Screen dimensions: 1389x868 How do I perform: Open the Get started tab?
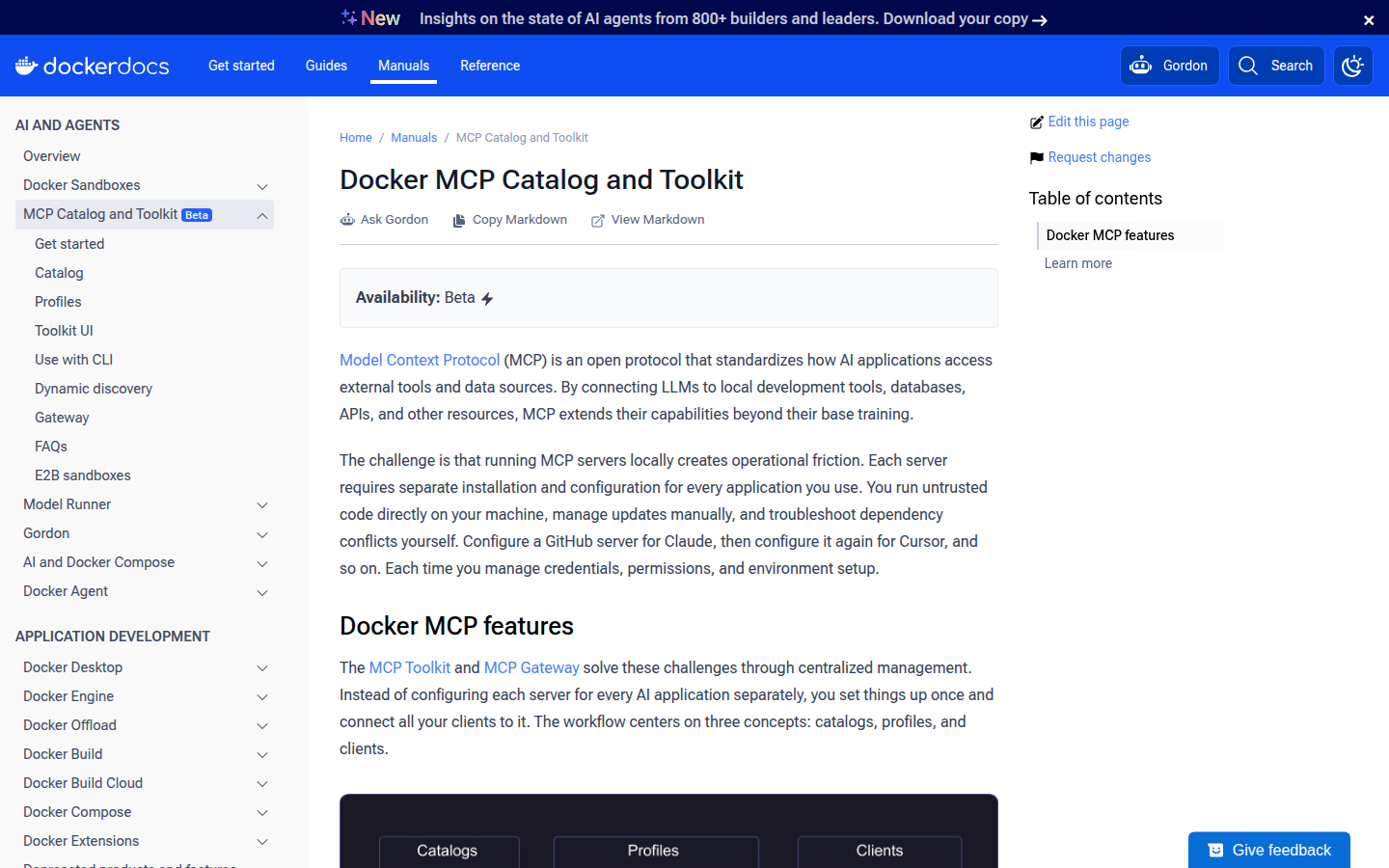coord(241,66)
